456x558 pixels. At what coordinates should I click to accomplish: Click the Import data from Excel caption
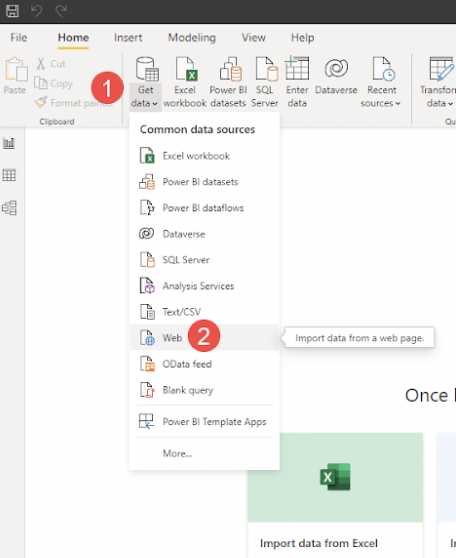pyautogui.click(x=319, y=543)
